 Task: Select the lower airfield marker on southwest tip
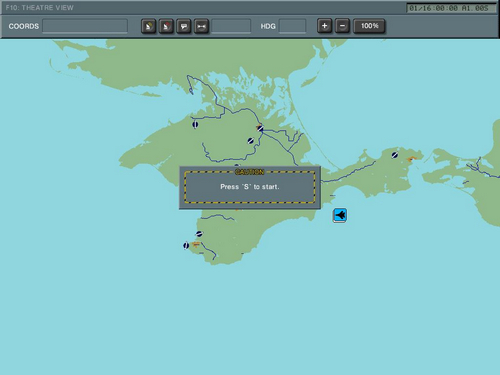(186, 246)
